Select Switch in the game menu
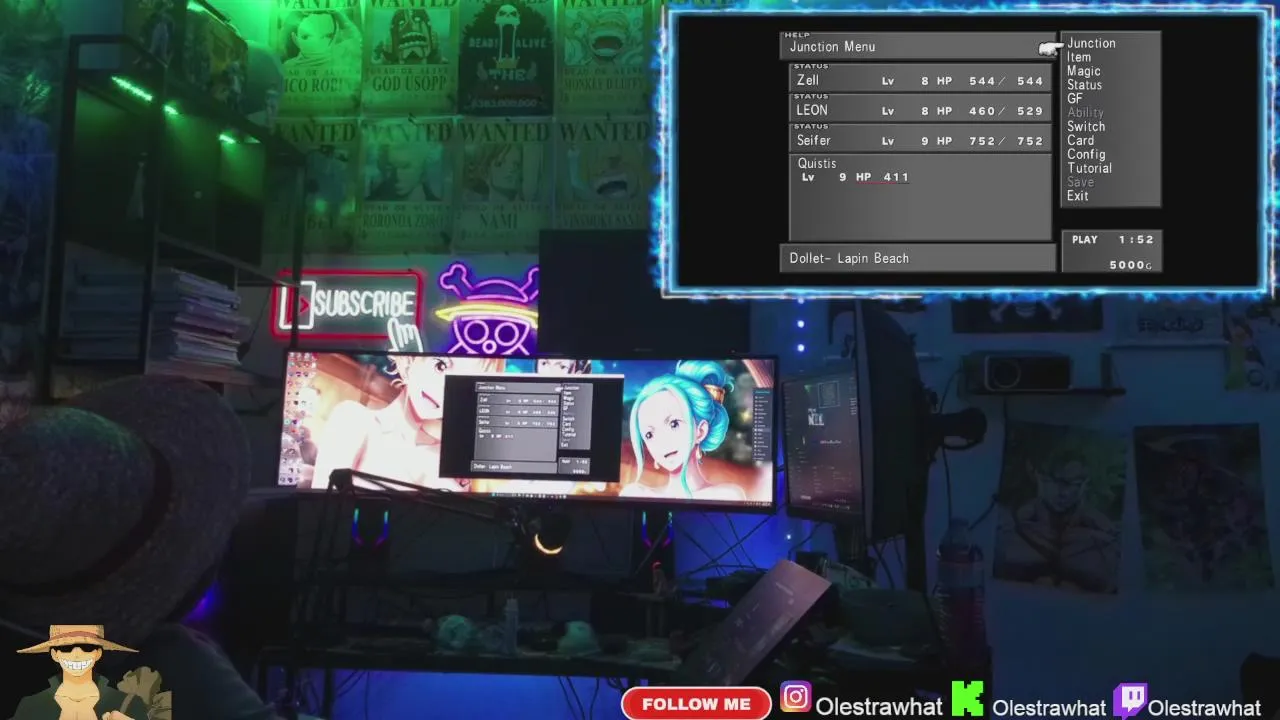This screenshot has width=1280, height=720. click(x=1086, y=127)
